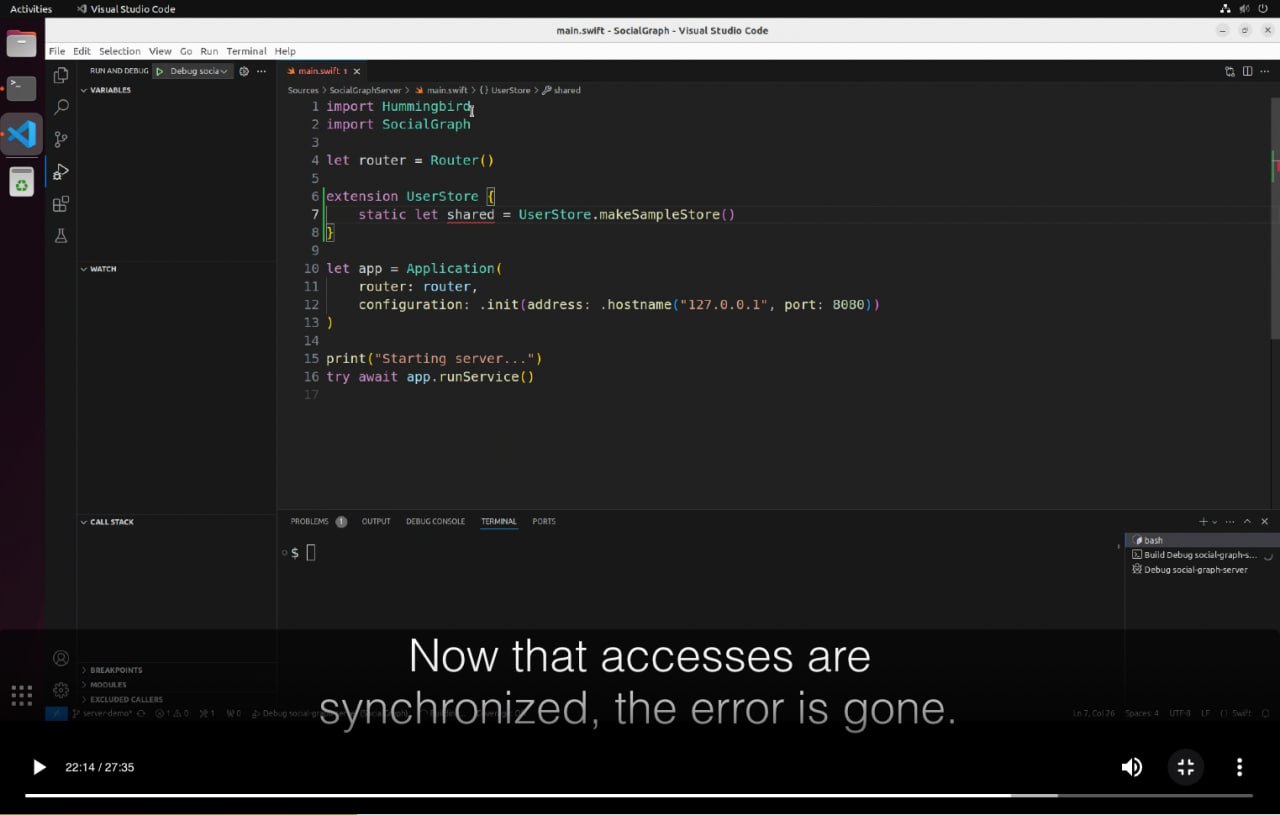Expand the Breakpoints section
Viewport: 1280px width, 815px height.
[x=115, y=670]
